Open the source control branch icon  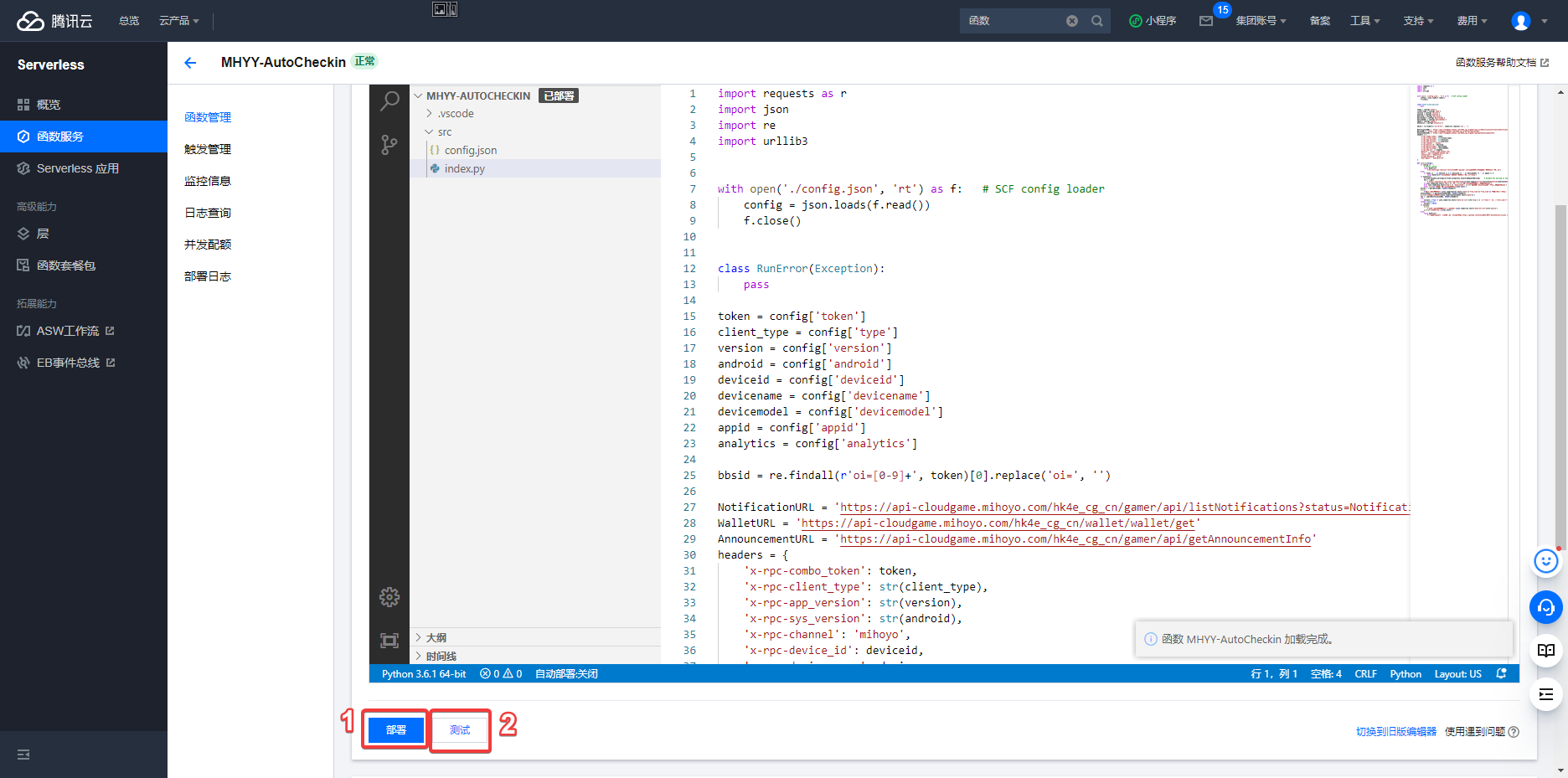[x=389, y=145]
